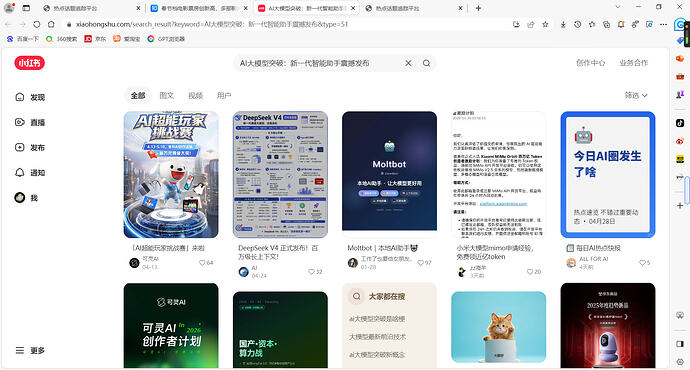Open a new browser tab with plus
Viewport: 690px width, 370px height.
pyautogui.click(x=478, y=8)
